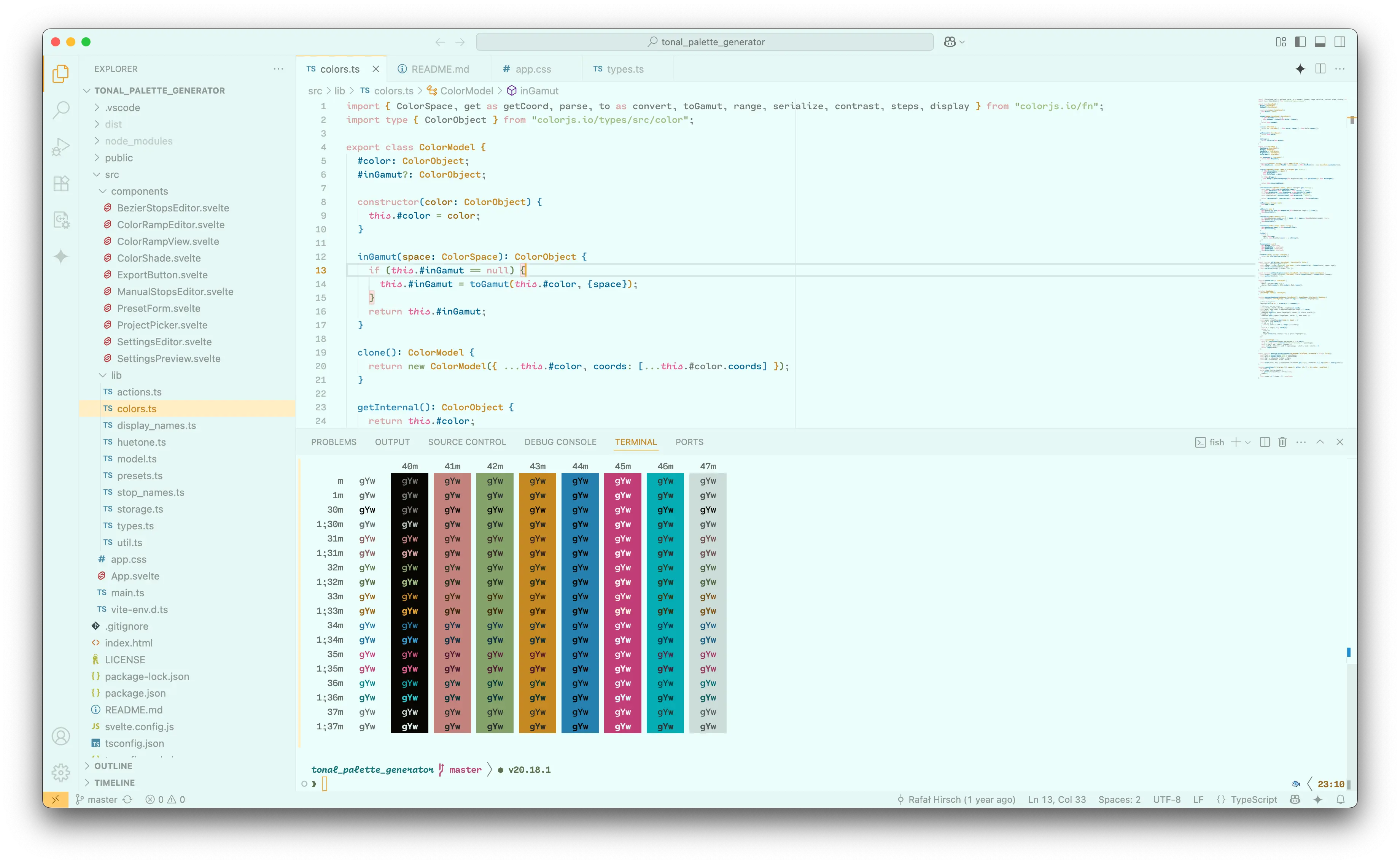Click the Copilot icon in title bar

950,42
